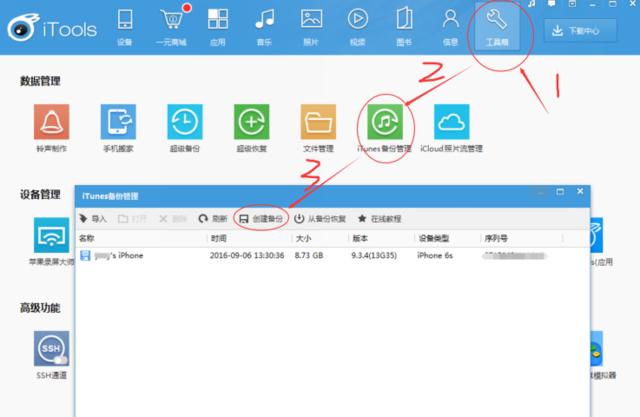
Task: Open the 工具箱 (Toolbox) wrench tab
Action: (x=497, y=27)
